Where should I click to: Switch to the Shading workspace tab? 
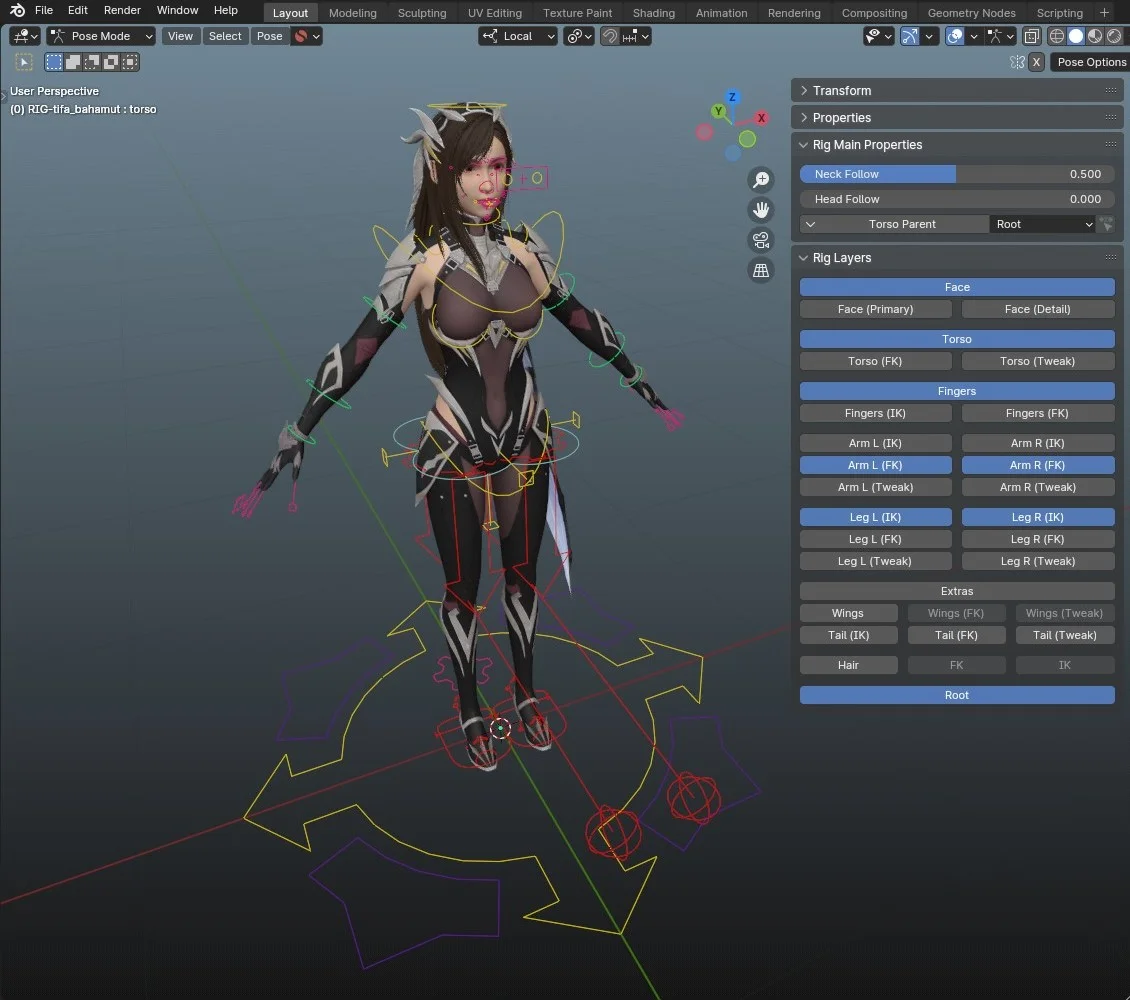654,13
